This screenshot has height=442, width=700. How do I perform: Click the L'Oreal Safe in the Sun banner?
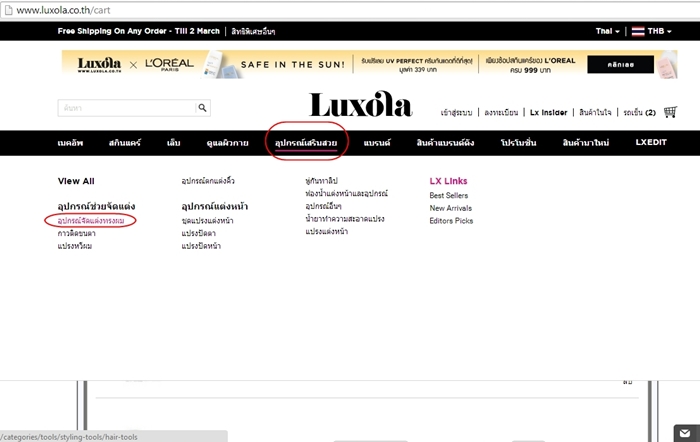370,64
